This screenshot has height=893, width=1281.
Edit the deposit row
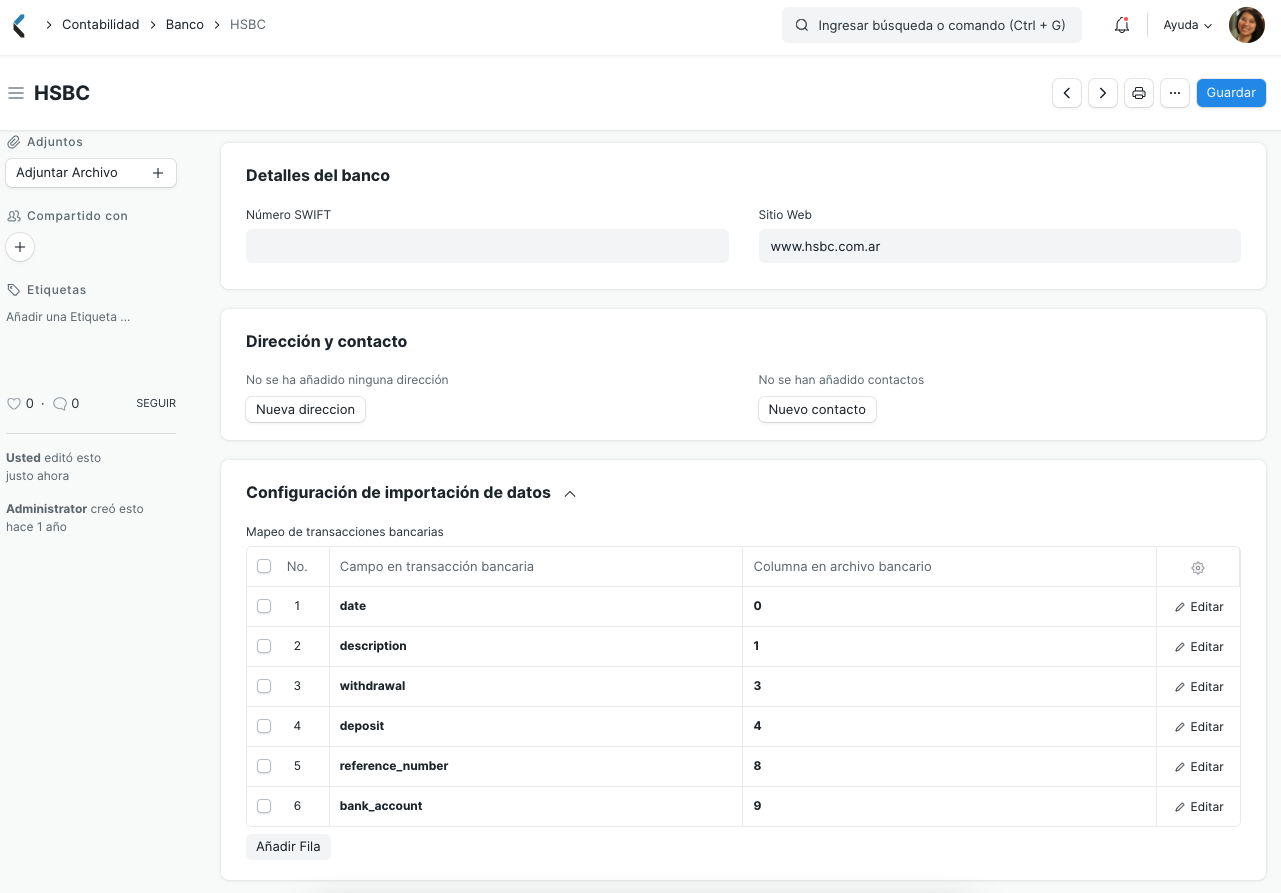click(x=1199, y=727)
